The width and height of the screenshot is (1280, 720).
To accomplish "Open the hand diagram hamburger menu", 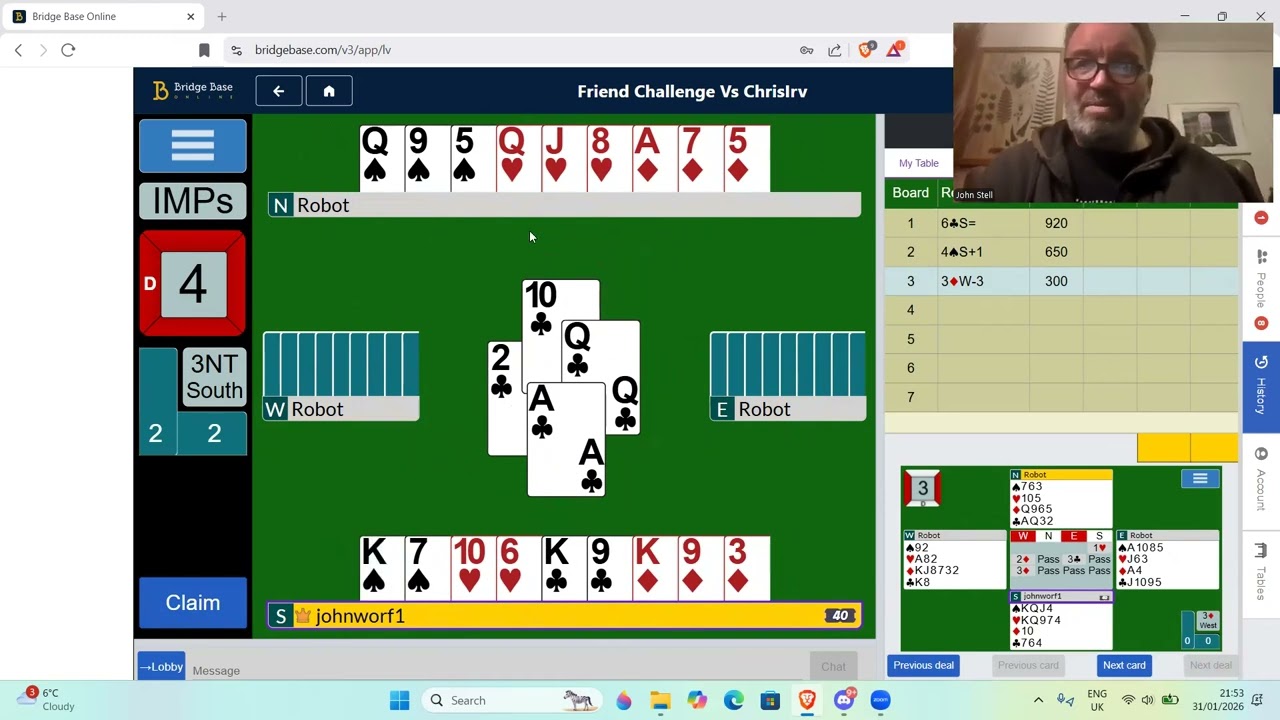I will [x=1200, y=479].
